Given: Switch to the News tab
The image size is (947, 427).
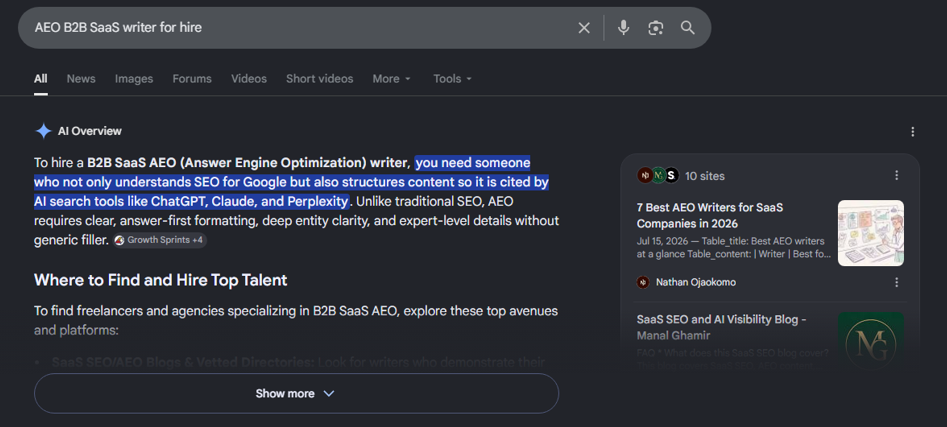Looking at the screenshot, I should (x=81, y=79).
